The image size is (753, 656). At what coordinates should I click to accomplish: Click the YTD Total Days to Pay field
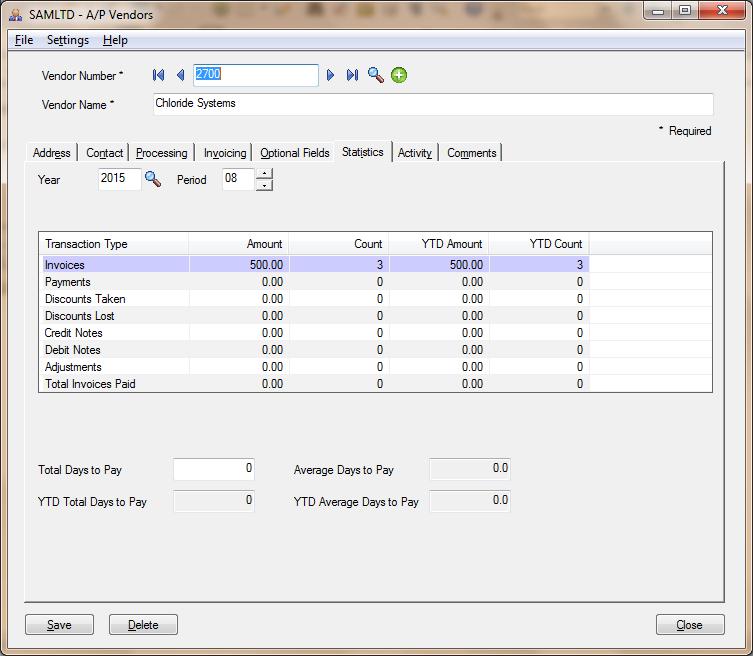click(214, 501)
